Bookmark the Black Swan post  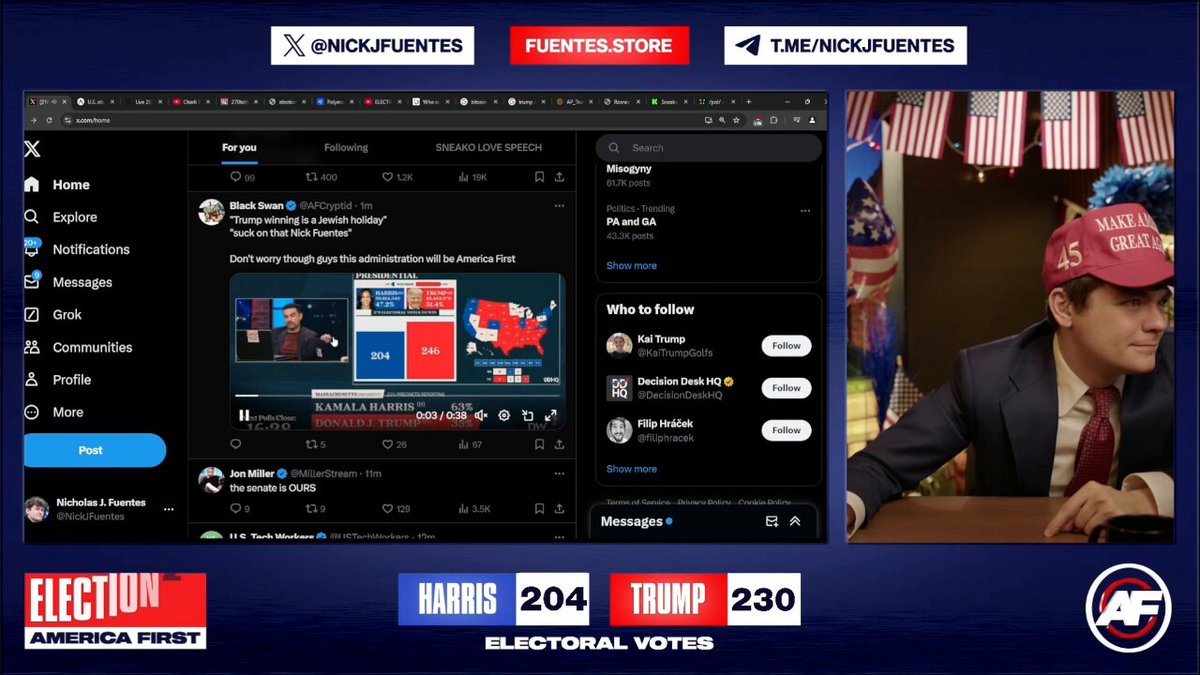tap(538, 444)
